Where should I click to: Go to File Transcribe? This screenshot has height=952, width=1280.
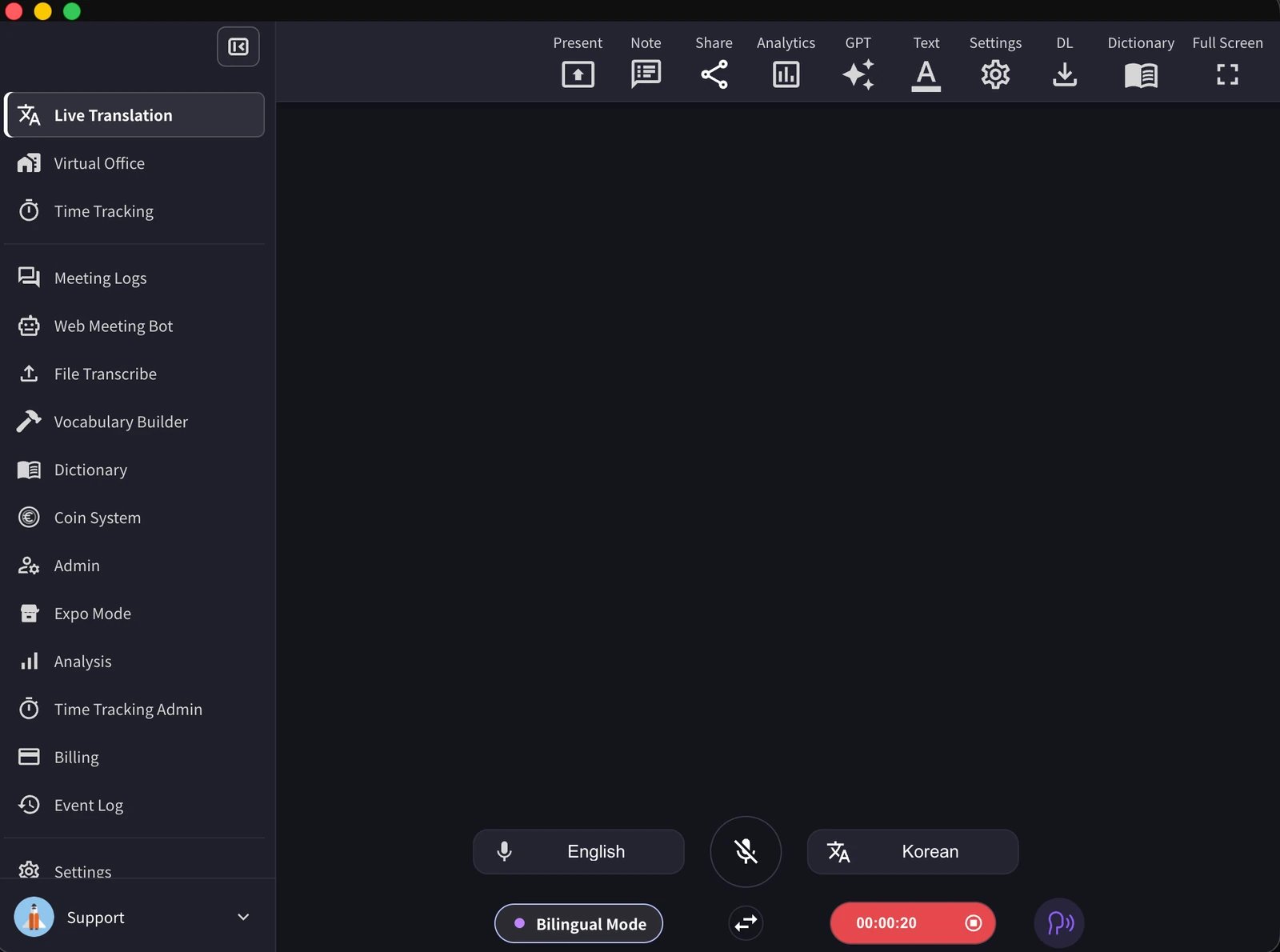(x=134, y=374)
